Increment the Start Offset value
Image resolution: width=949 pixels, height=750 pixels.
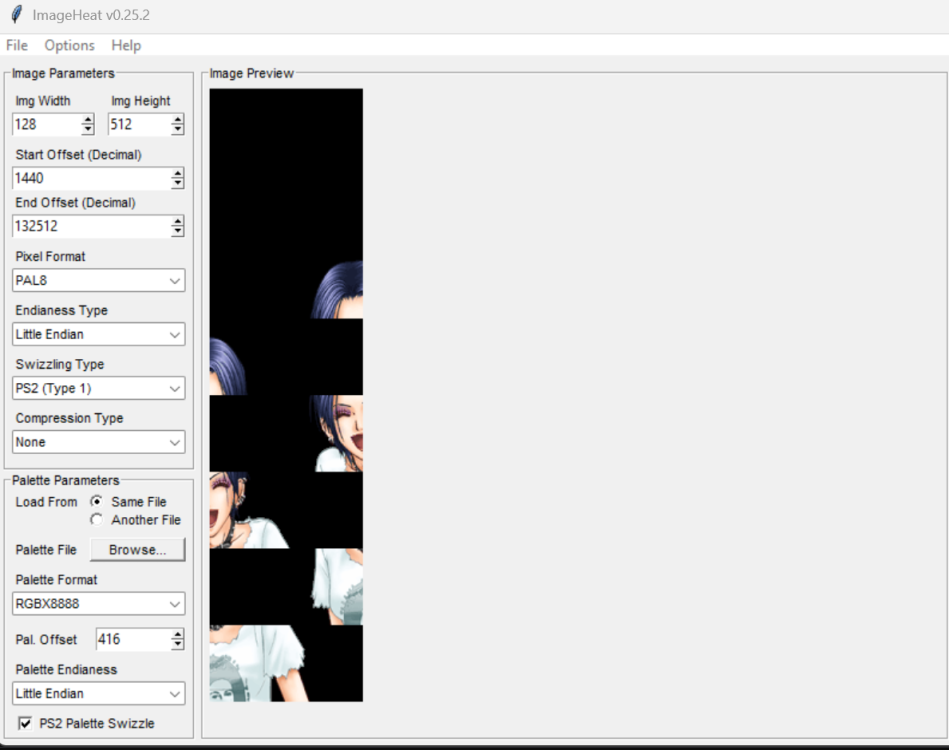[180, 173]
